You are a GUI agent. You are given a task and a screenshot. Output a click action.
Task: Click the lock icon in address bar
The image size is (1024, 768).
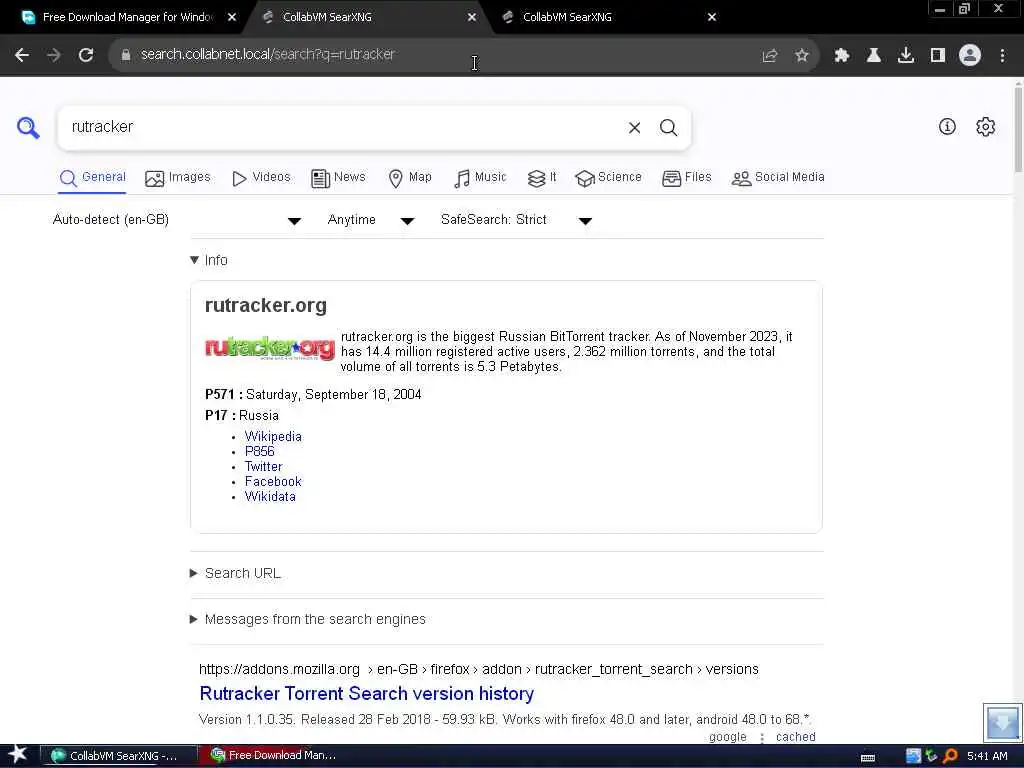click(x=126, y=55)
